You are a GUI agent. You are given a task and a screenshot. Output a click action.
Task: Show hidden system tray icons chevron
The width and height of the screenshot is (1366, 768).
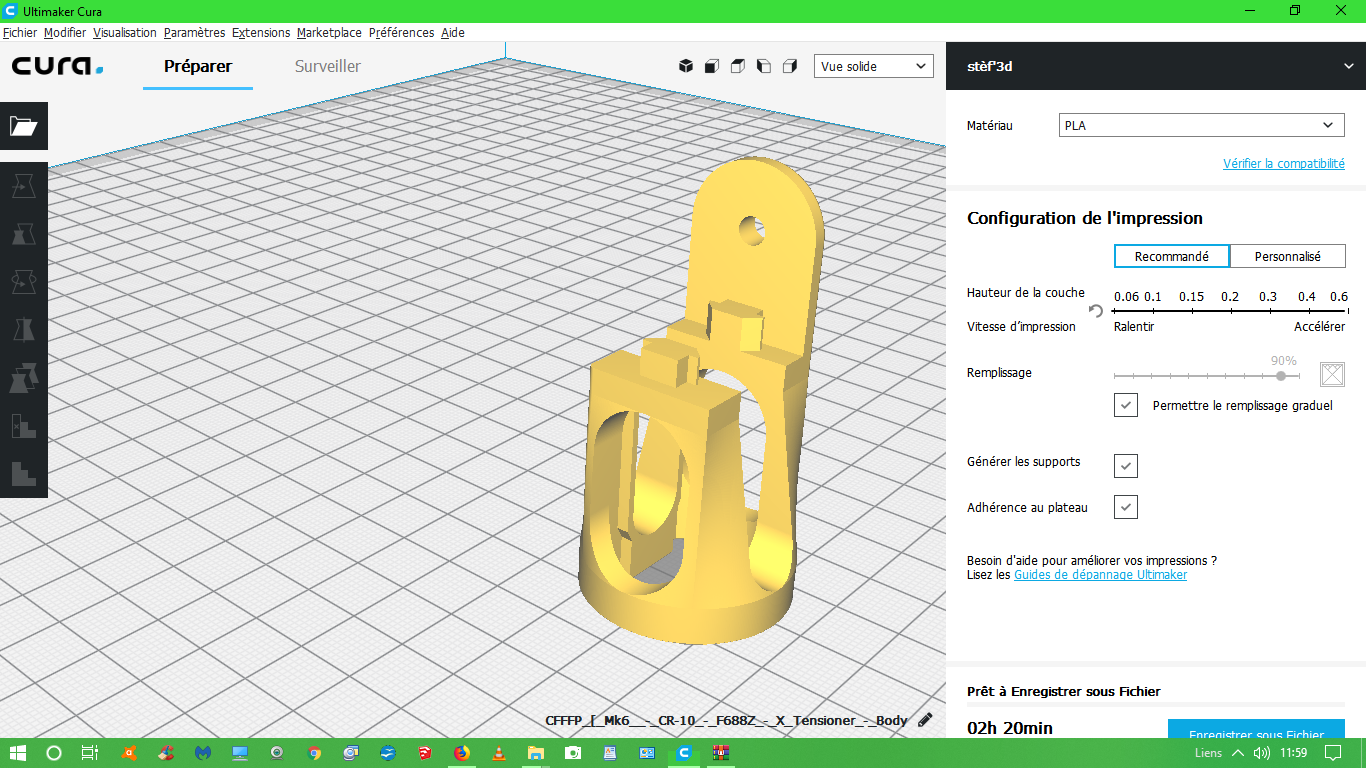(x=1237, y=752)
